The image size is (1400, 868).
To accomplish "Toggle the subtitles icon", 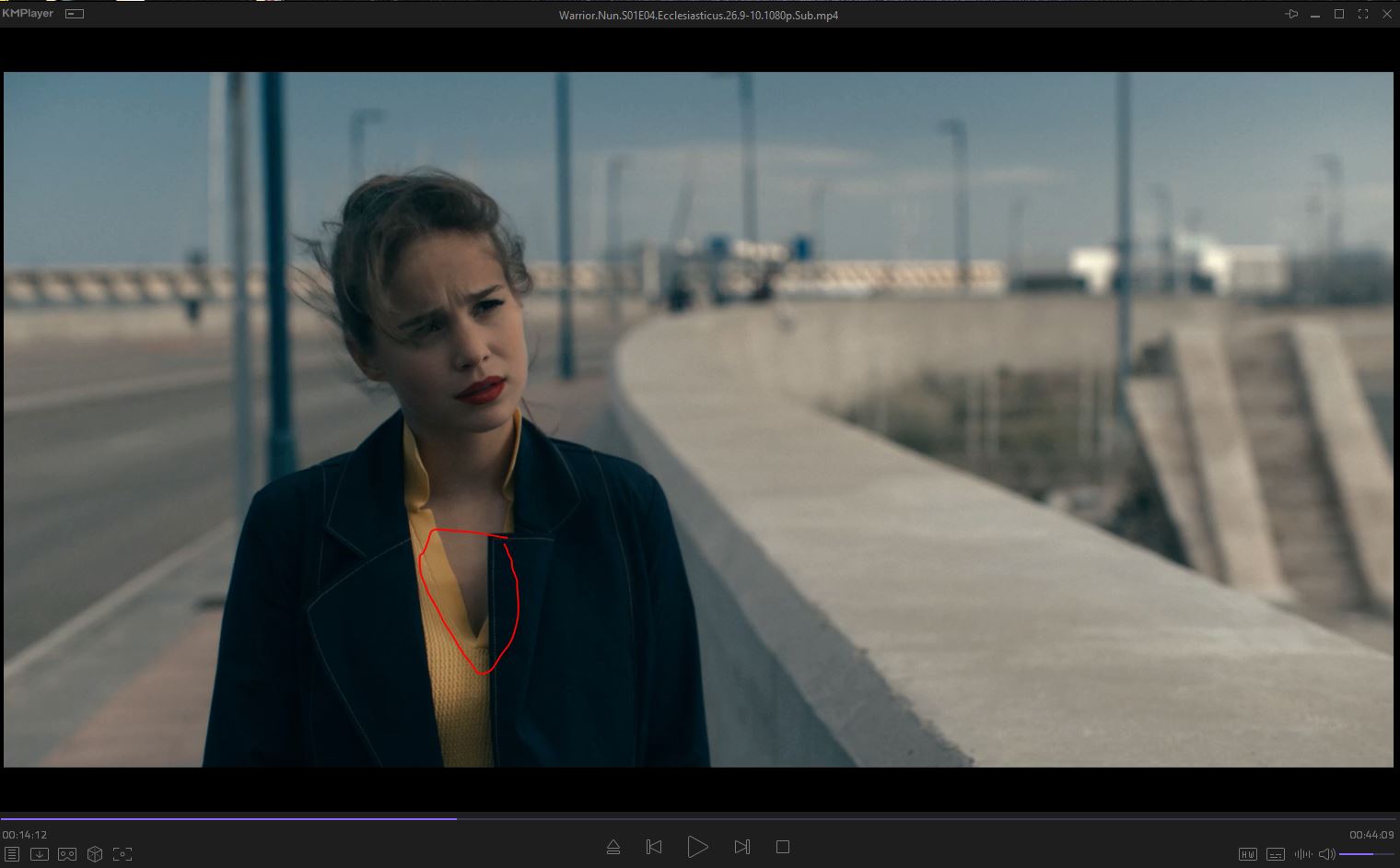I will (x=1276, y=854).
